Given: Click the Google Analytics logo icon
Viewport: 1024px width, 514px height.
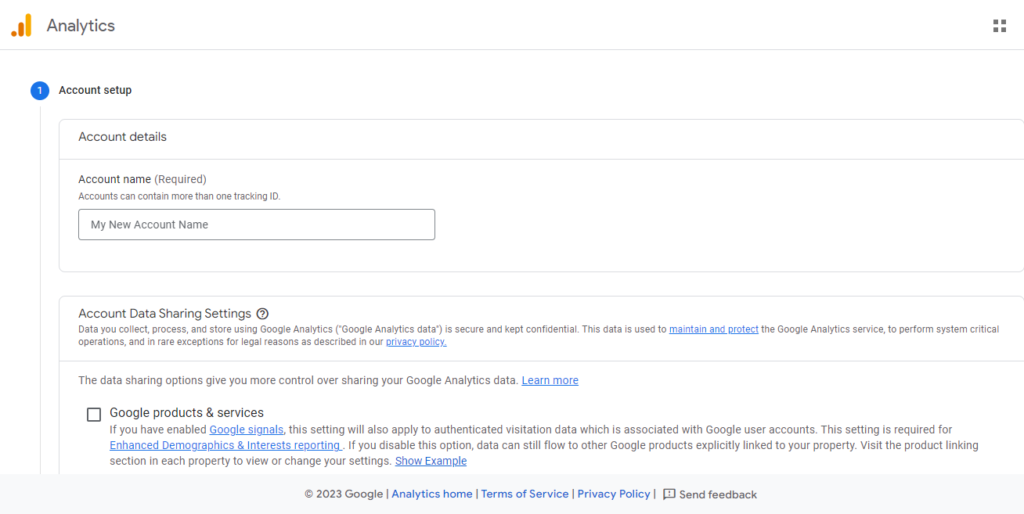Looking at the screenshot, I should 21,26.
